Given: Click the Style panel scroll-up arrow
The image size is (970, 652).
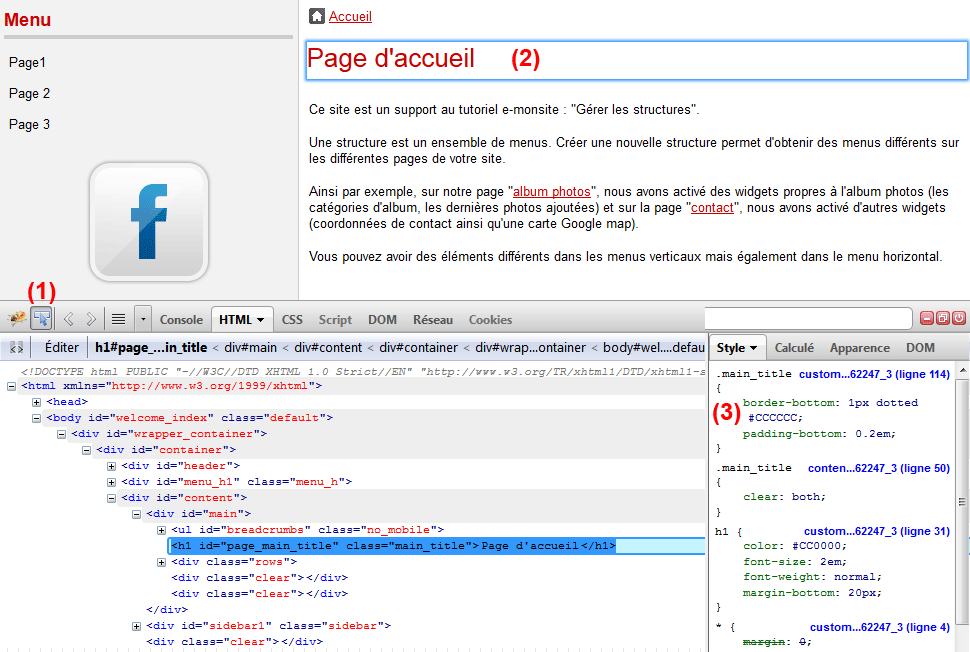Looking at the screenshot, I should [x=963, y=370].
